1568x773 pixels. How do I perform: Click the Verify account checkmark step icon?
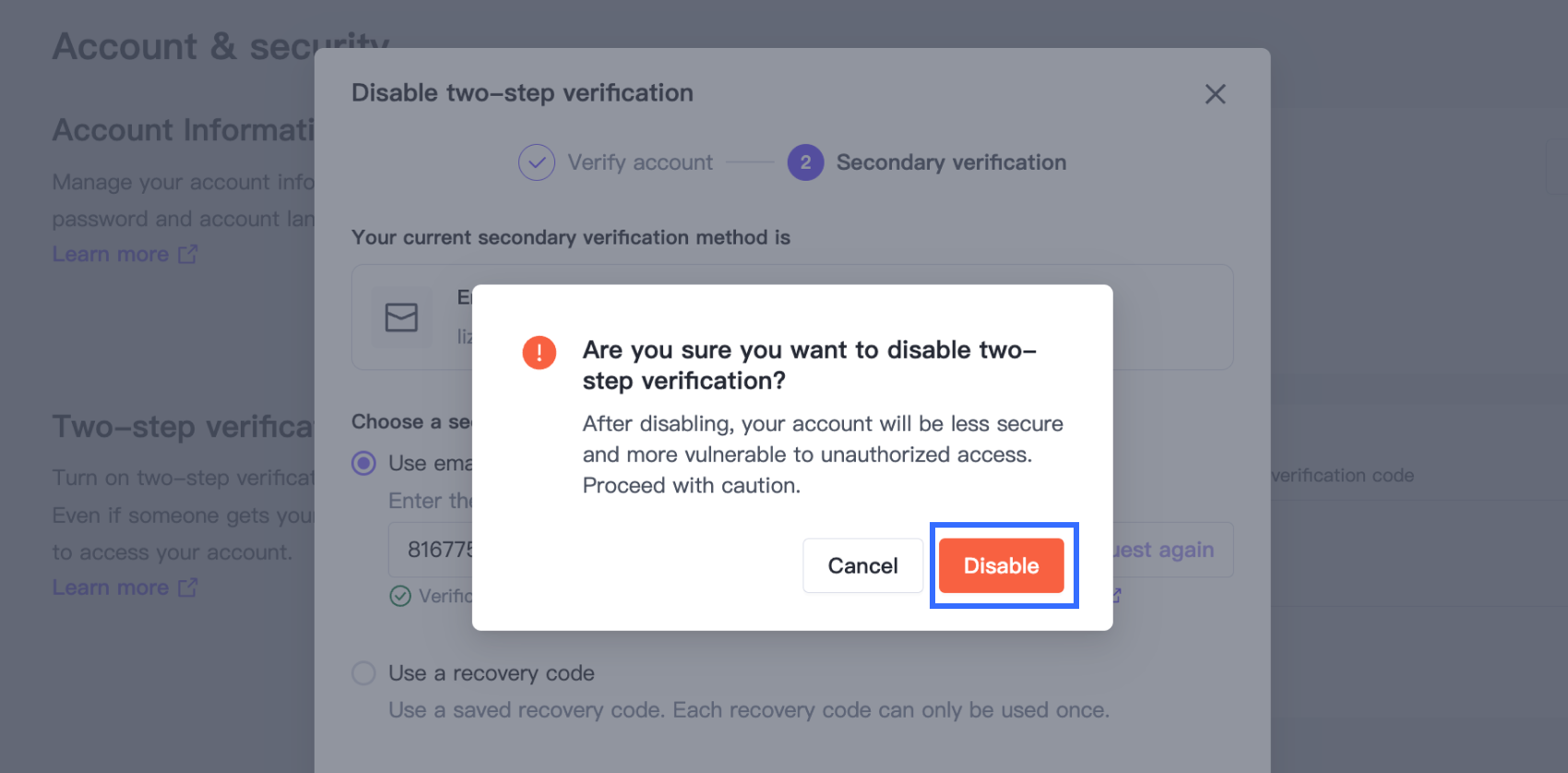tap(537, 162)
